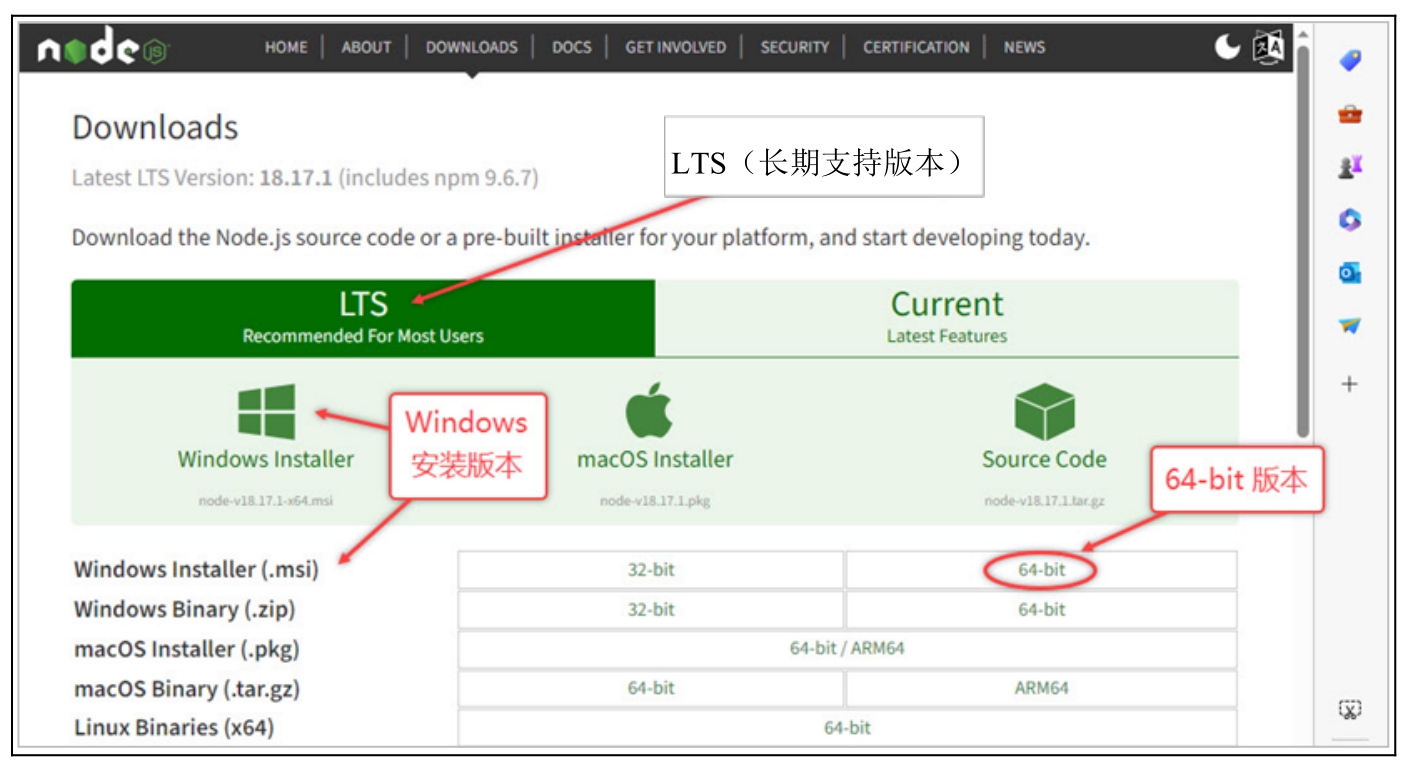Open the blue shopping tag sidebar icon

point(1350,61)
